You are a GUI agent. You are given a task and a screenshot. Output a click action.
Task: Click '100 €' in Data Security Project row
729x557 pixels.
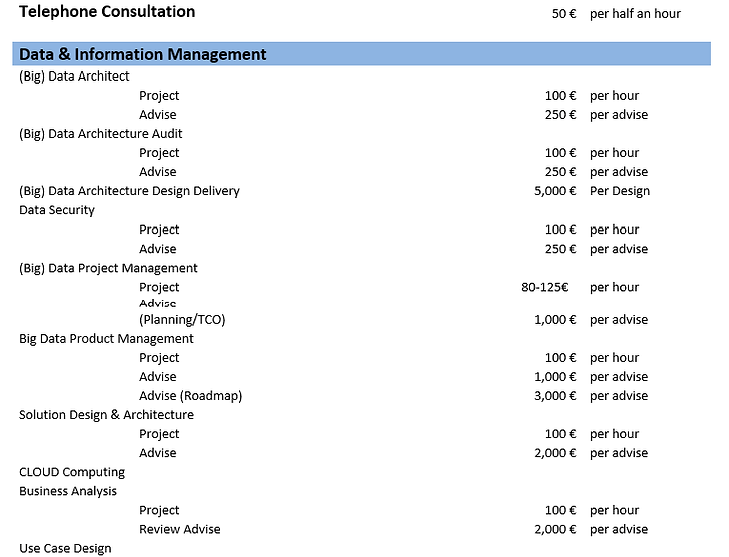click(x=560, y=230)
